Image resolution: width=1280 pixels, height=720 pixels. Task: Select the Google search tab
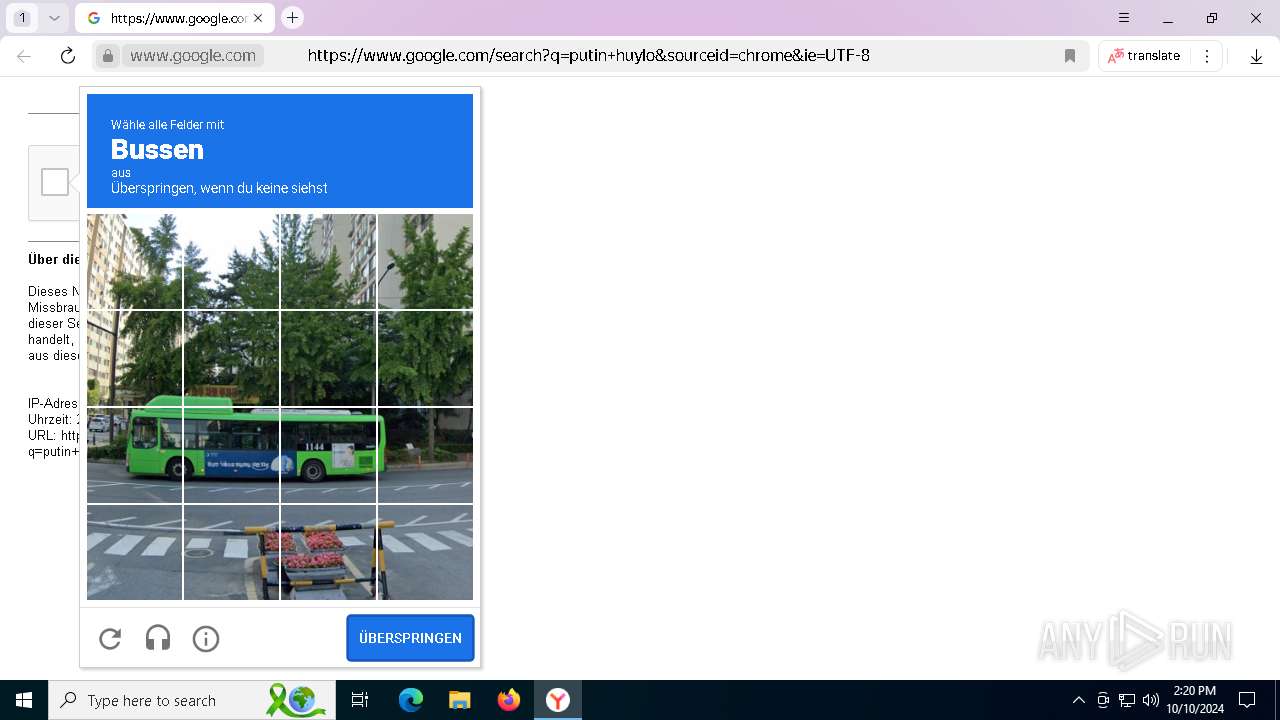174,18
